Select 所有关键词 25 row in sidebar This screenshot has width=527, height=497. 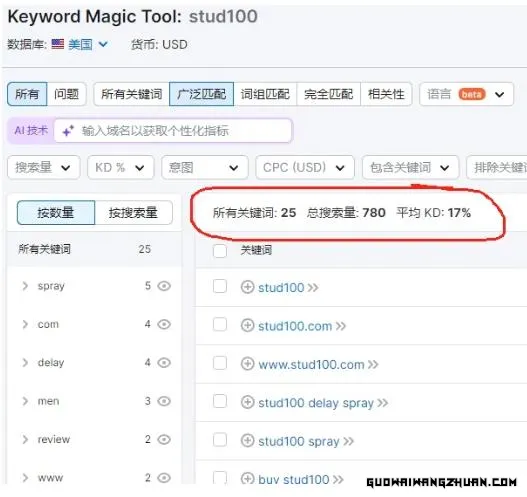(94, 249)
